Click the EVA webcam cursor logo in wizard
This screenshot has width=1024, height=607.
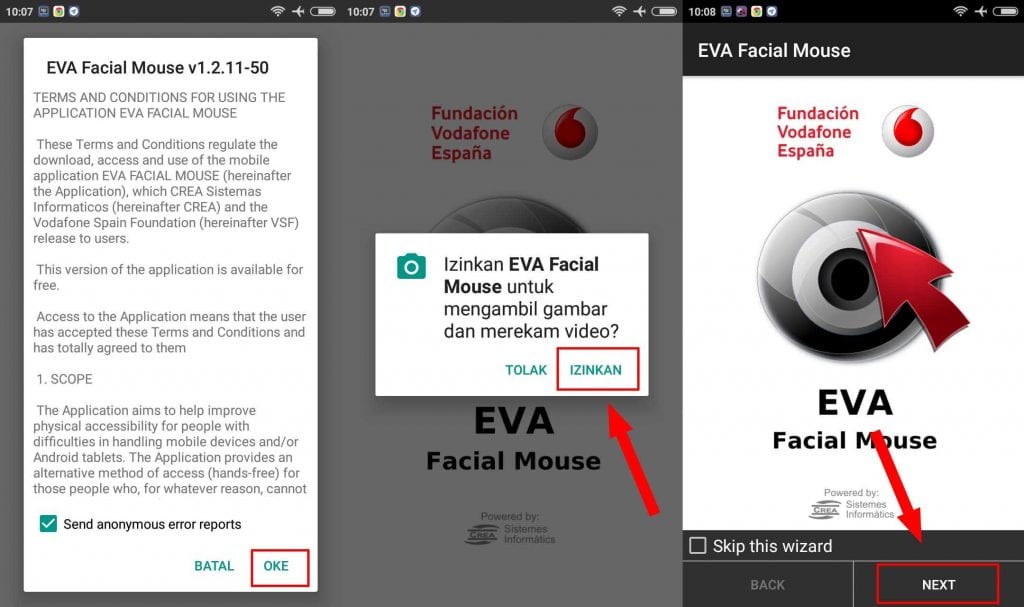click(x=862, y=276)
